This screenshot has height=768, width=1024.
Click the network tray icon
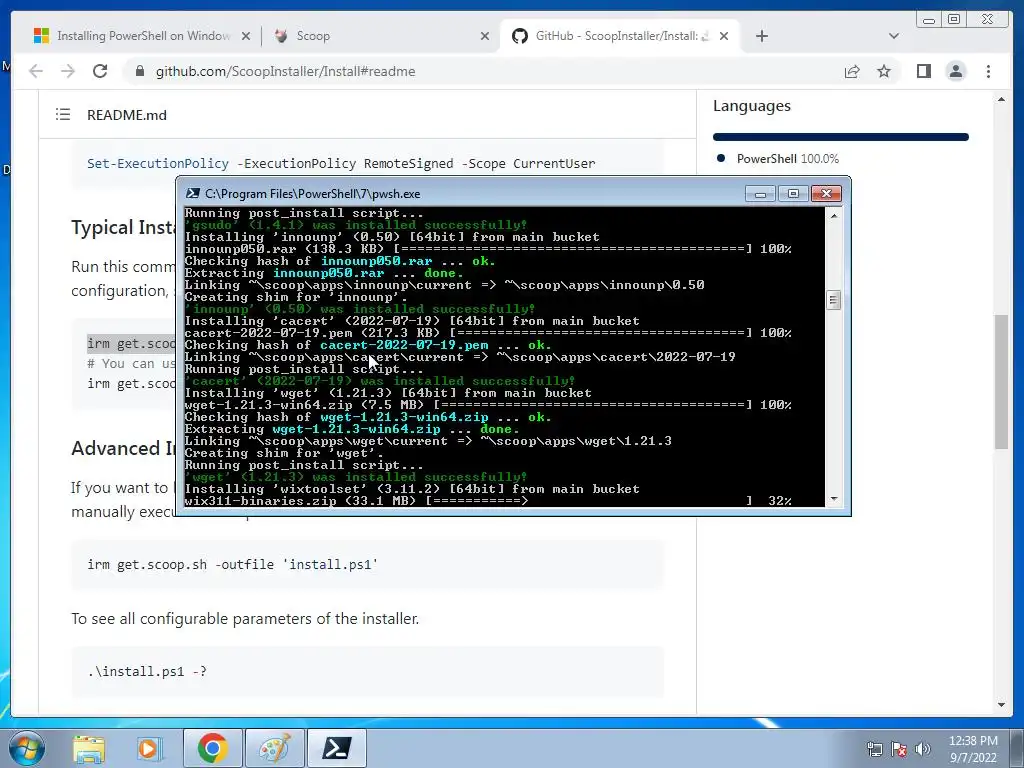tap(874, 749)
